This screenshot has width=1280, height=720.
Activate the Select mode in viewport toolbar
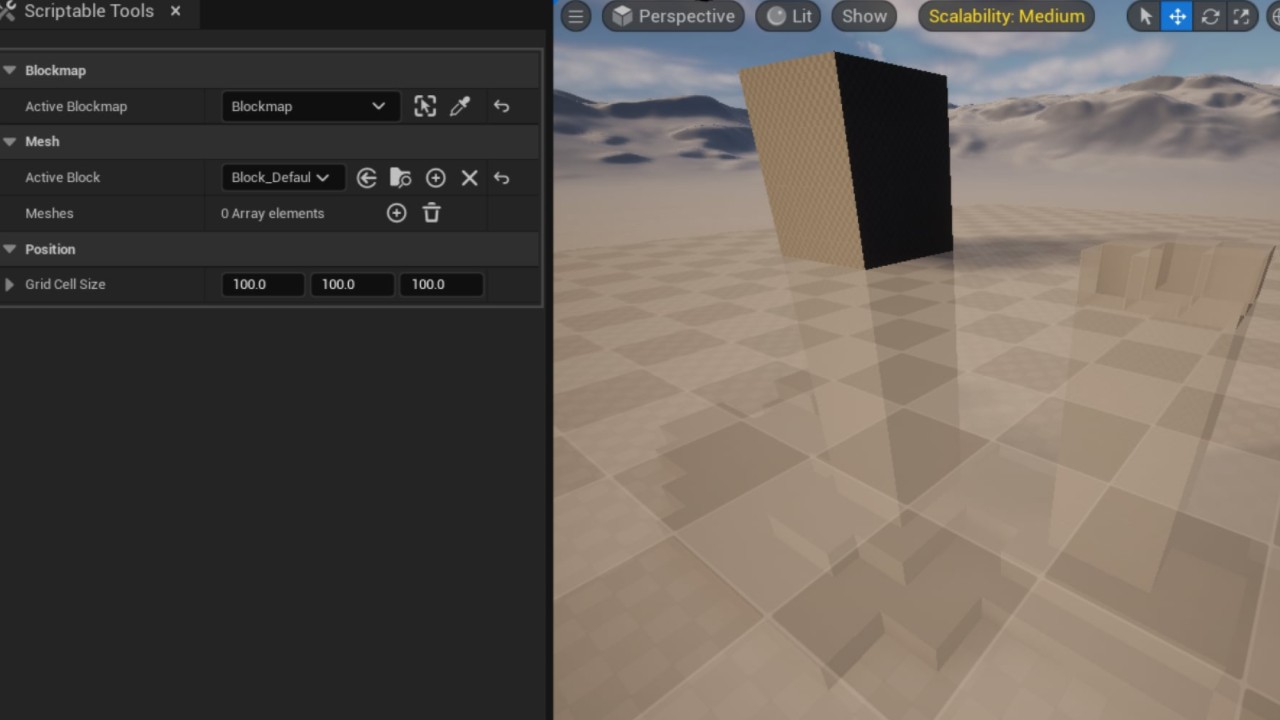pos(1146,16)
